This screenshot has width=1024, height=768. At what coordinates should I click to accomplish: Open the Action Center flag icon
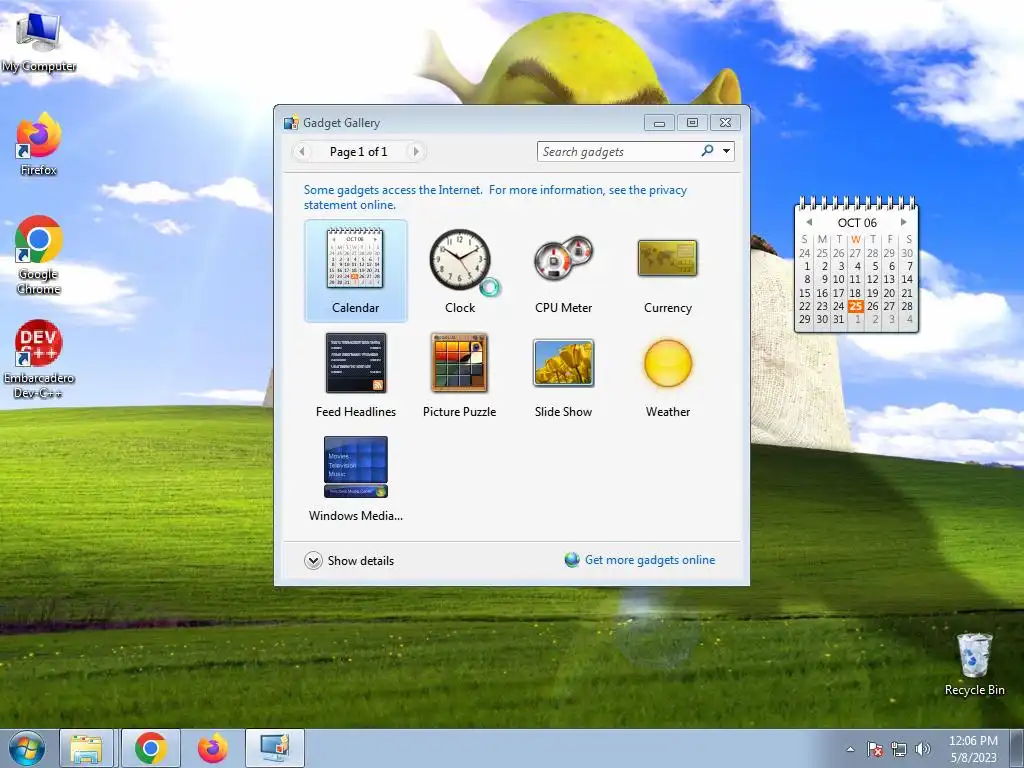(875, 749)
